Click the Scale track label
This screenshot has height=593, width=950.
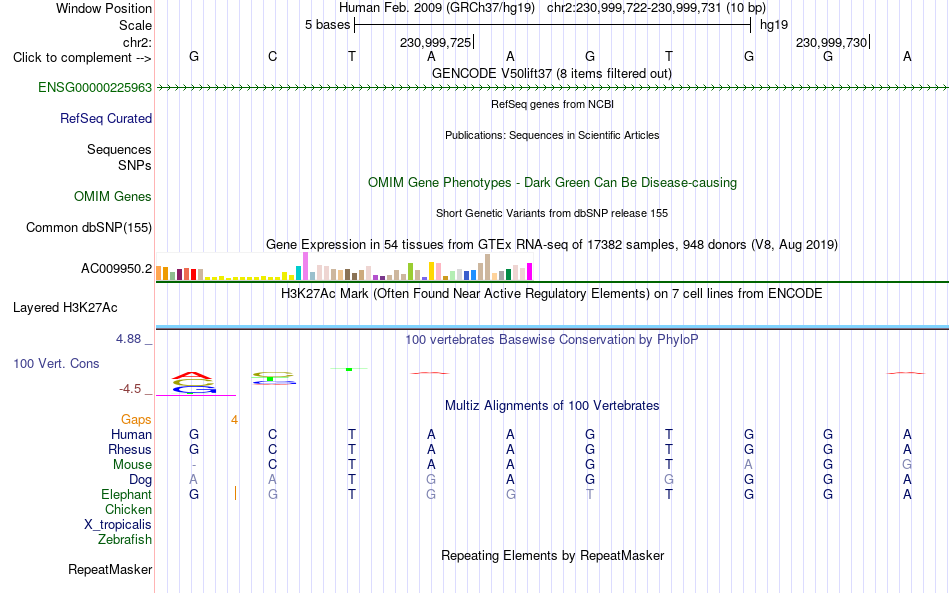click(135, 25)
